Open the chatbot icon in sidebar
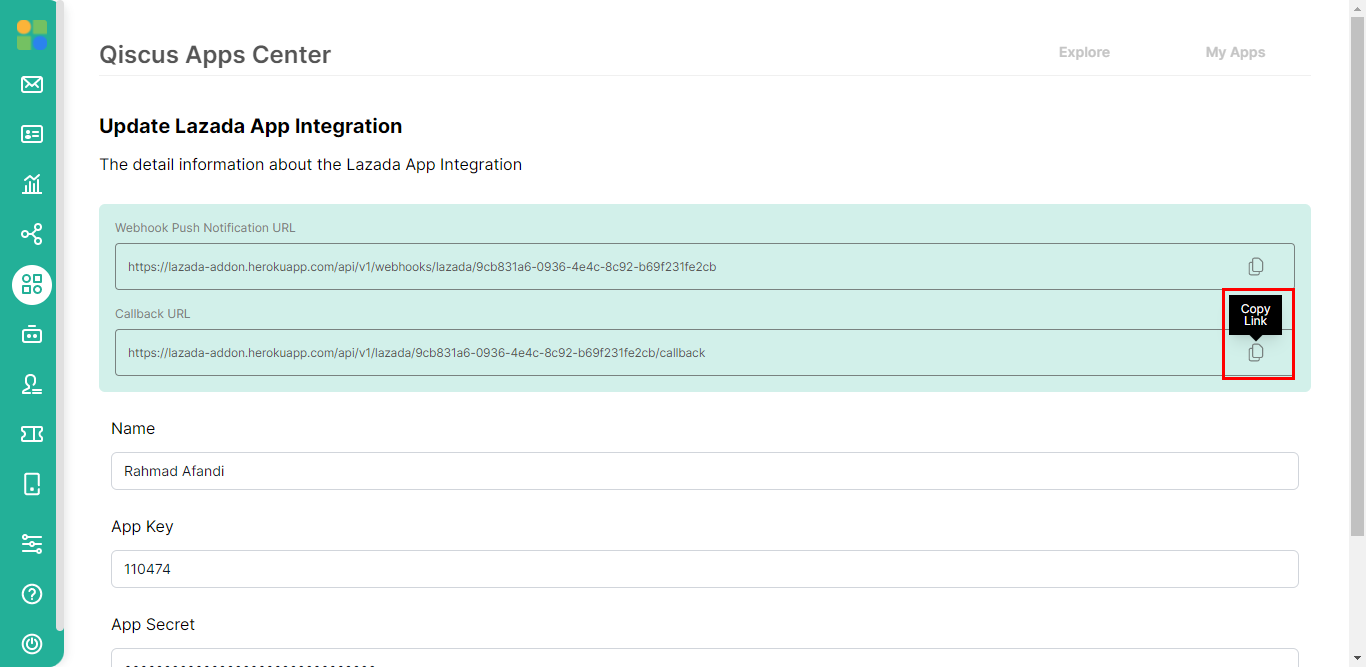The height and width of the screenshot is (667, 1366). (32, 334)
